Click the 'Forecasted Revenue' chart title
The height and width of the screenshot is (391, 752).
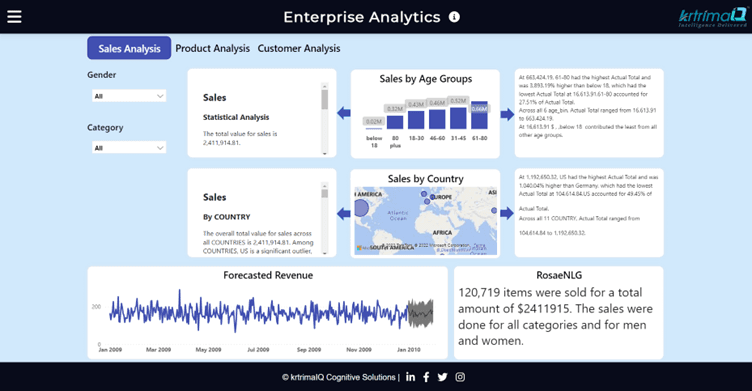(x=268, y=275)
